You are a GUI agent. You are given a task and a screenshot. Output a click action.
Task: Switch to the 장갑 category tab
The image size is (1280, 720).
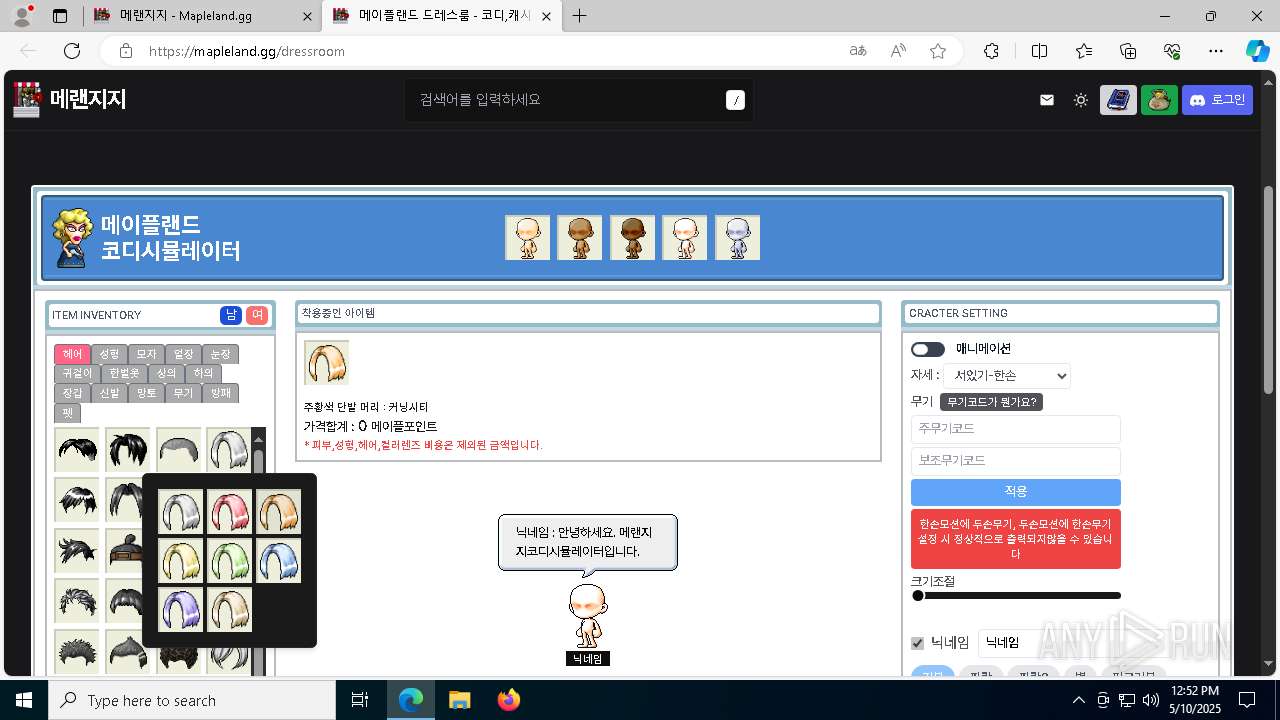(x=72, y=393)
